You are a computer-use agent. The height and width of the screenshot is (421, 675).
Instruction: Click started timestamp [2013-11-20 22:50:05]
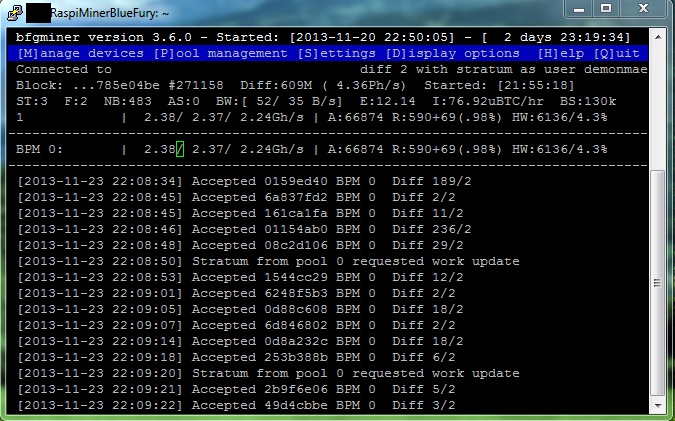coord(372,37)
